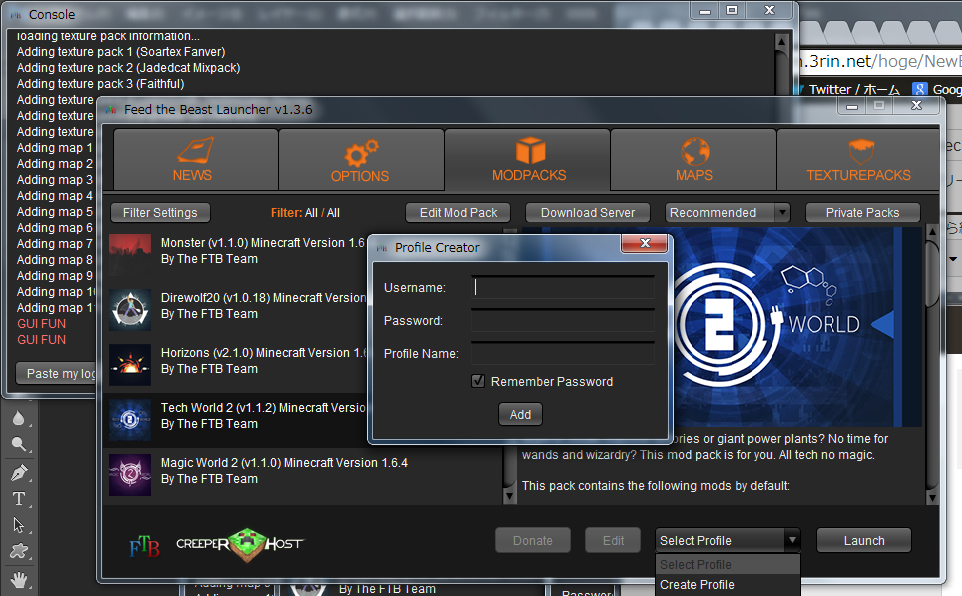Click the Edit profile button
962x596 pixels.
click(x=613, y=541)
